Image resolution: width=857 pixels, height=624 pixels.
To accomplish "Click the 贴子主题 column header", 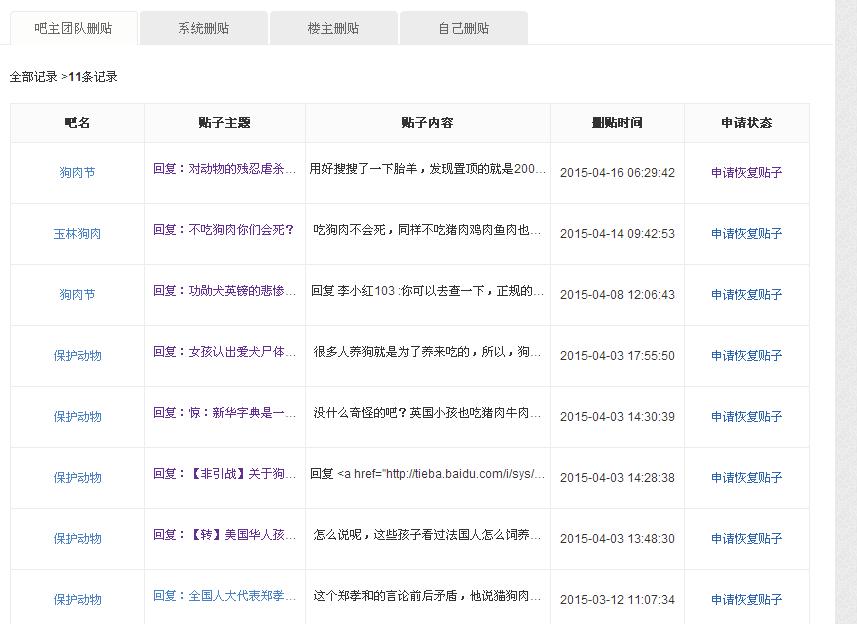I will [225, 123].
